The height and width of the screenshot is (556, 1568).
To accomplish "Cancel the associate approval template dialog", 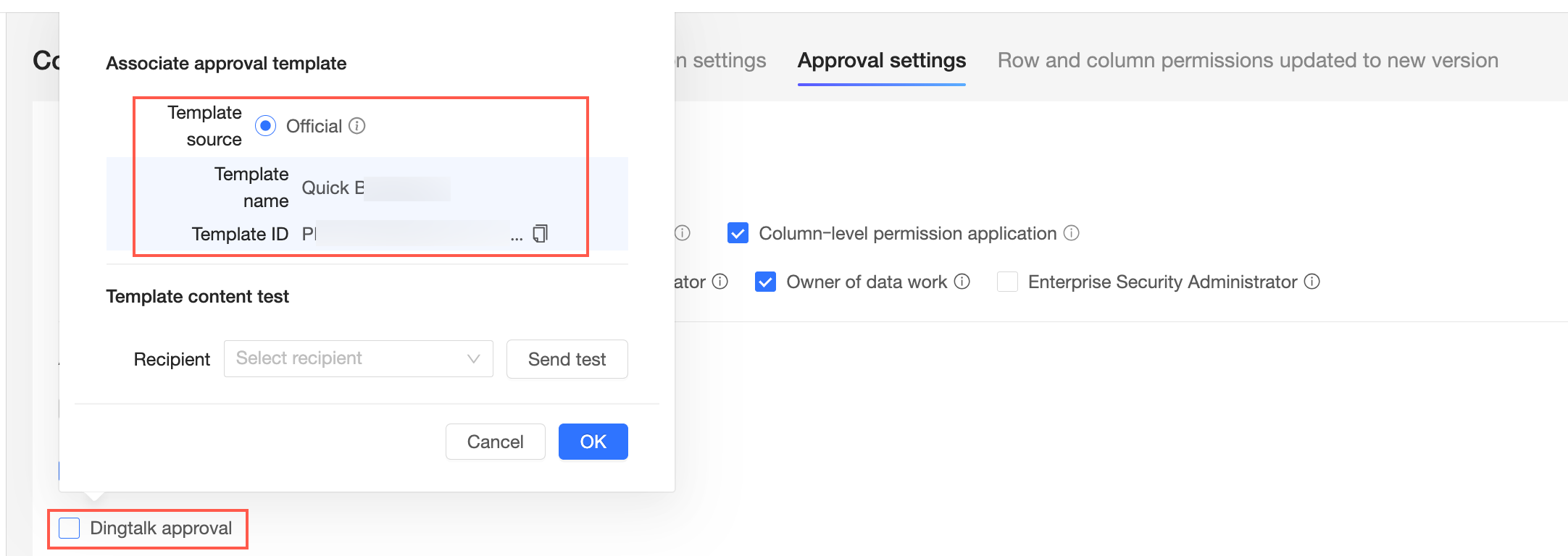I will [495, 442].
